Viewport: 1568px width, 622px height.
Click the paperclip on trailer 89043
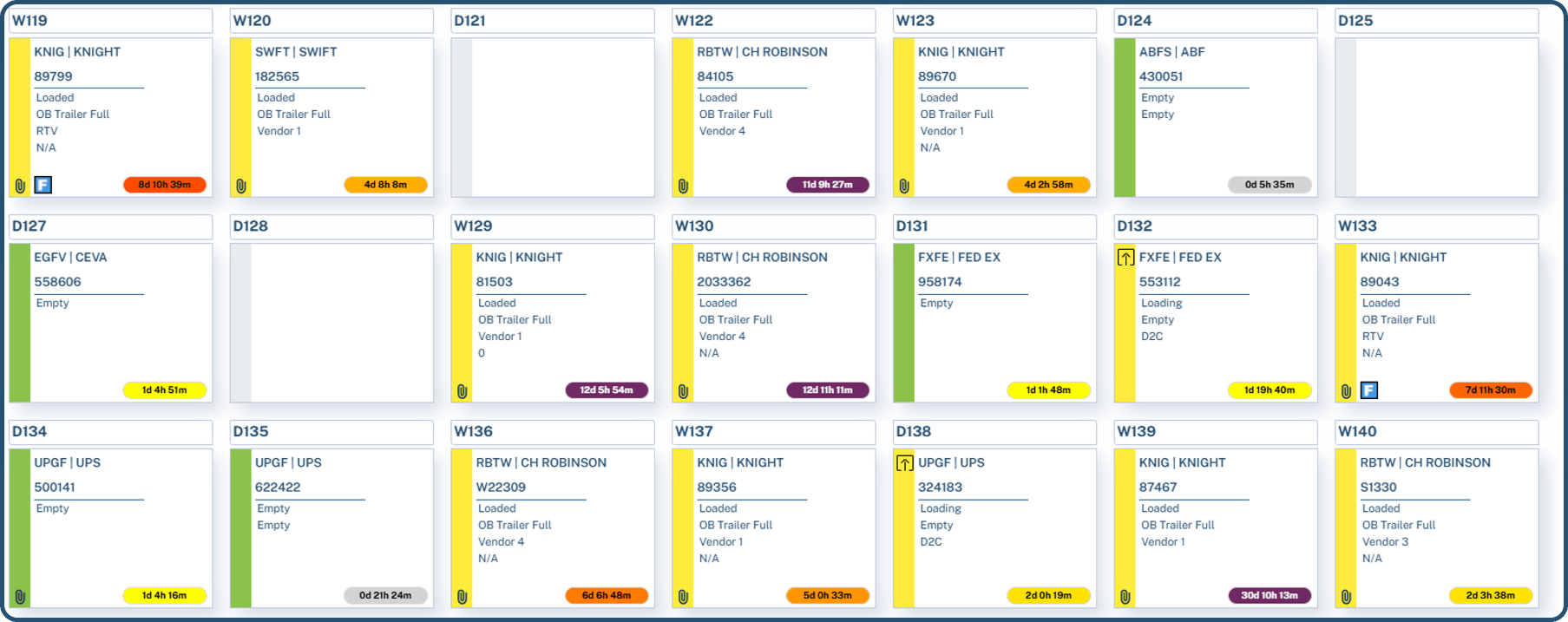tap(1346, 391)
